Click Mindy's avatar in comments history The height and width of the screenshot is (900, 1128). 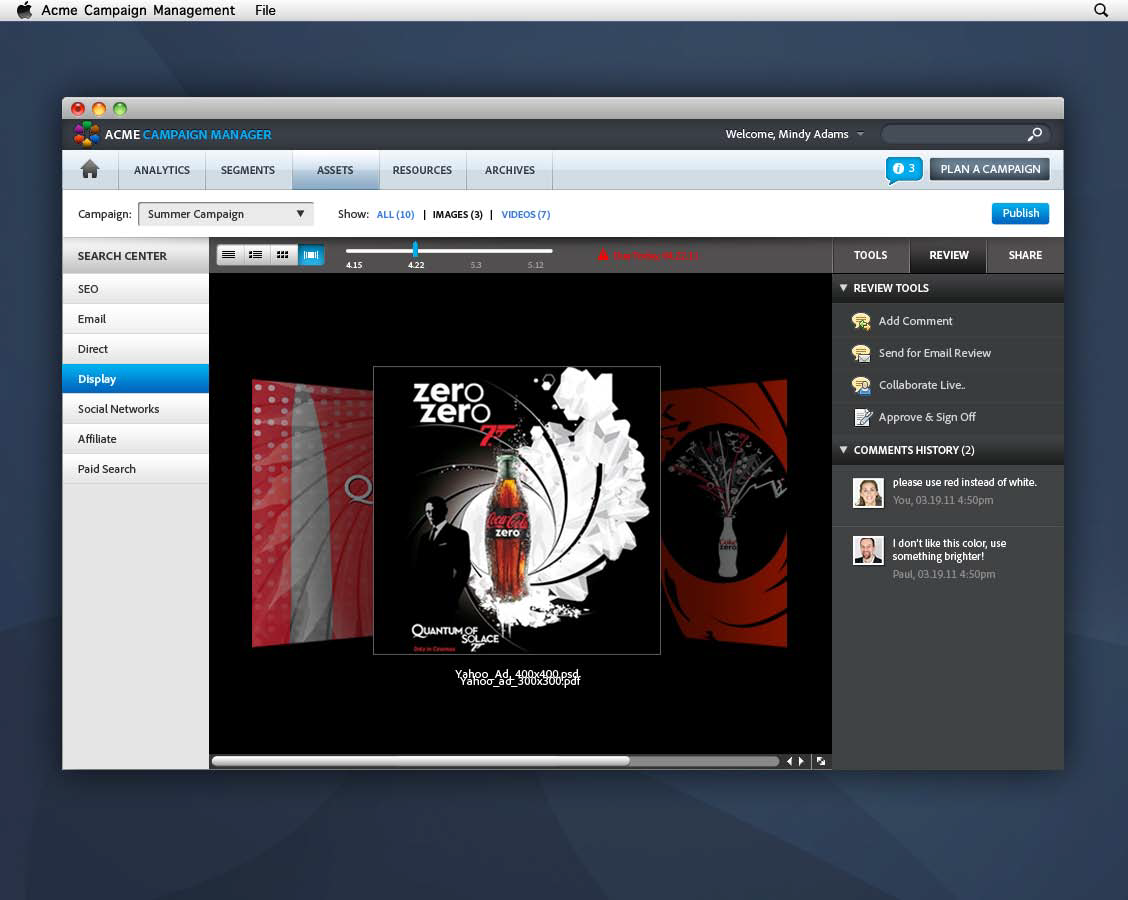point(868,493)
